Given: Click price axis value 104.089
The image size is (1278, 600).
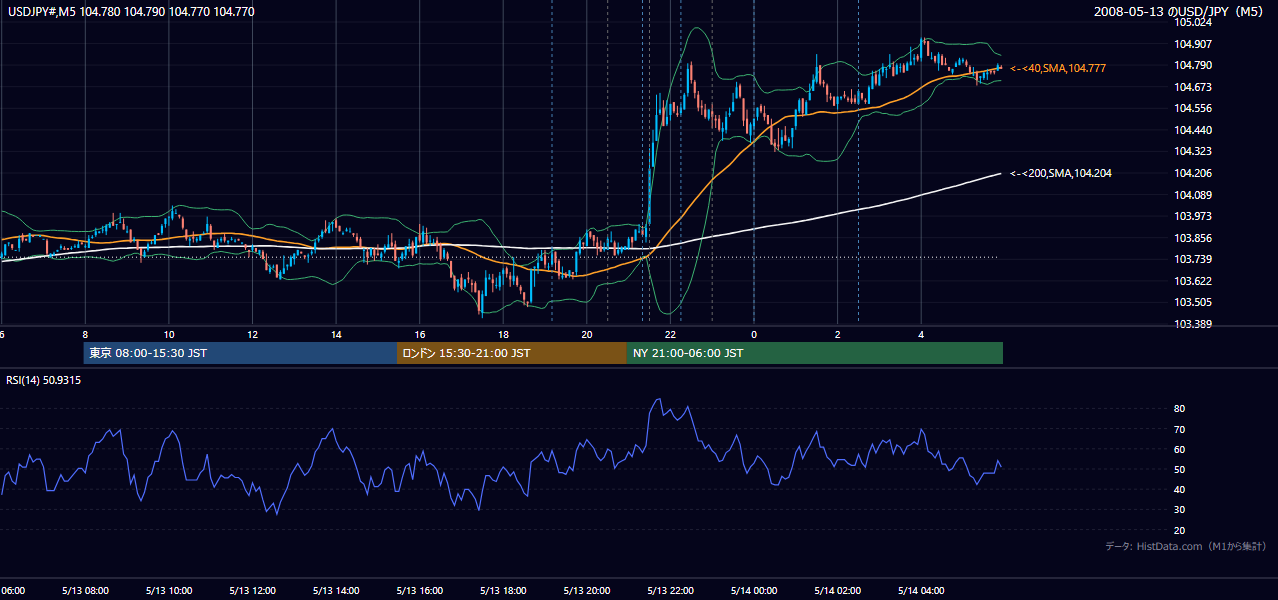Looking at the screenshot, I should [x=1193, y=195].
